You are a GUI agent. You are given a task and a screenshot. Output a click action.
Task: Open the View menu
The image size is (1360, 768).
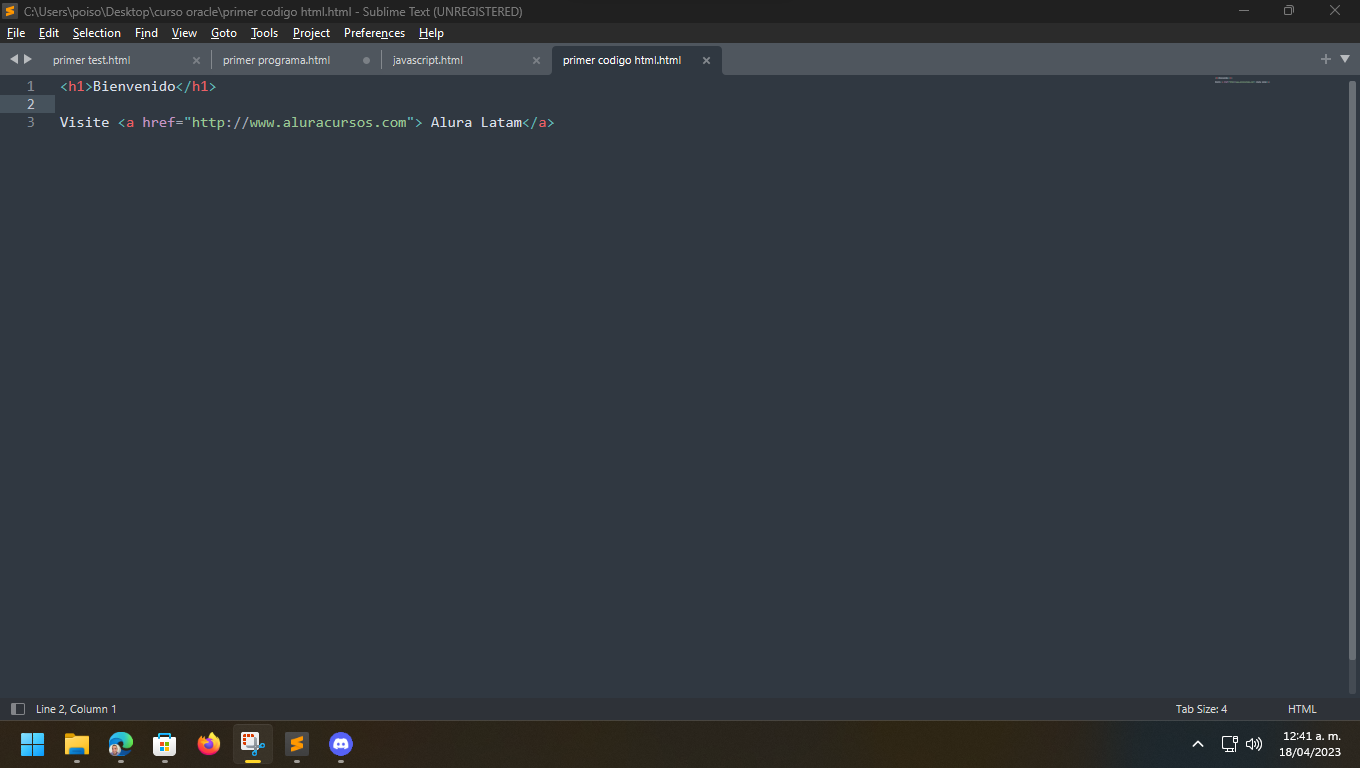(184, 33)
